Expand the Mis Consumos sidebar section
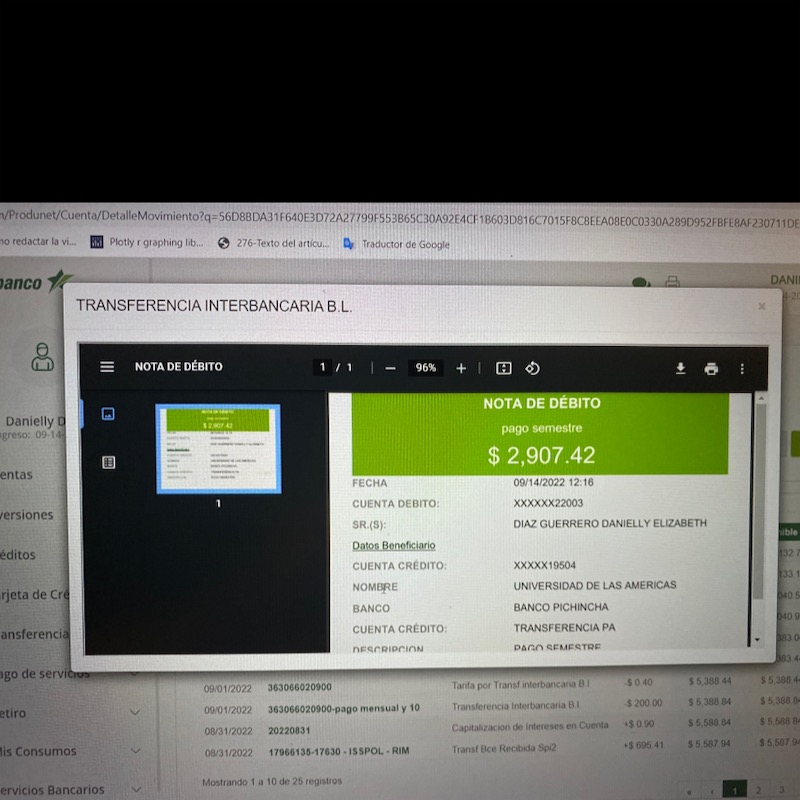 [135, 751]
